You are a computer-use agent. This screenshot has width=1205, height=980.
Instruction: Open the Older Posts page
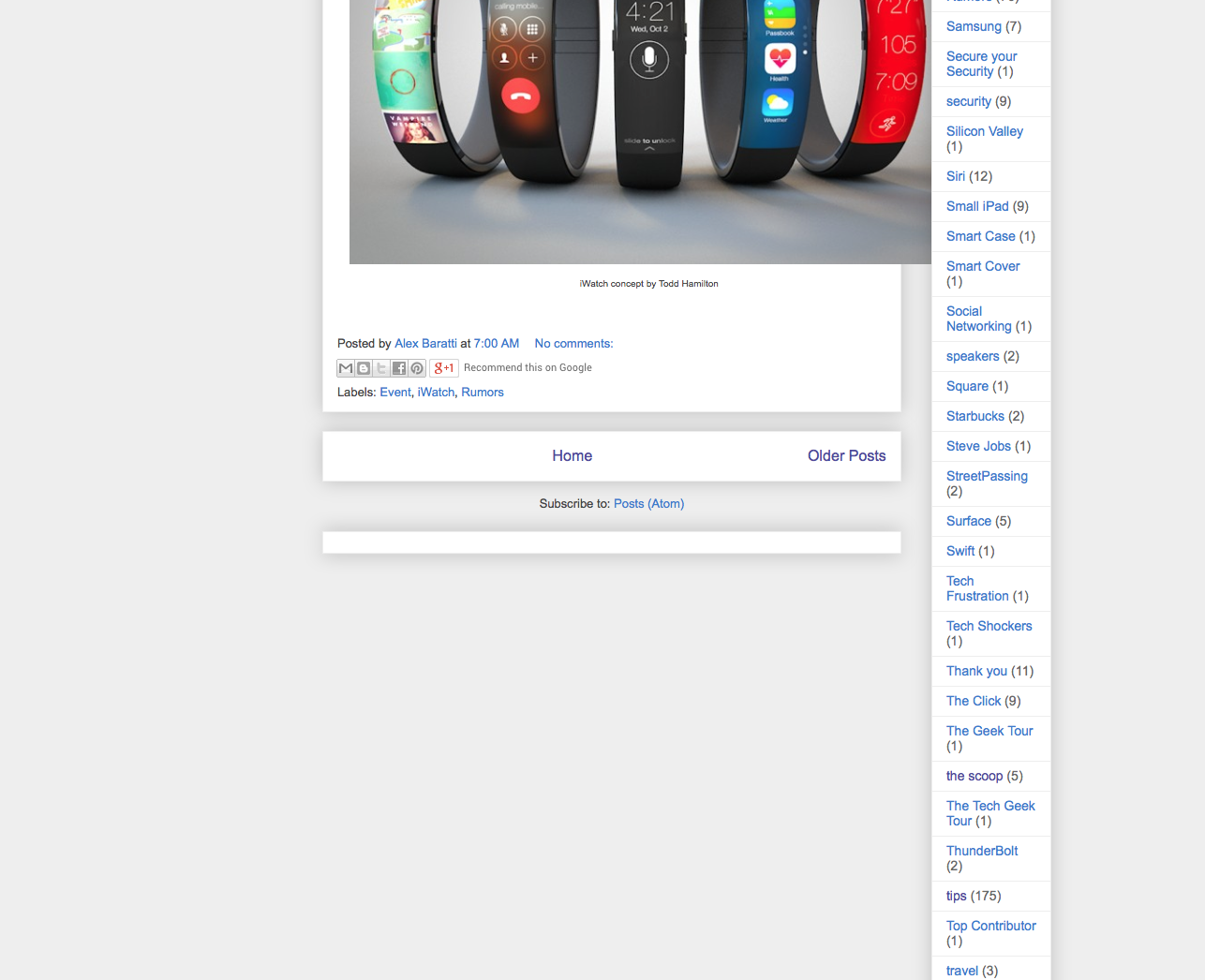847,455
